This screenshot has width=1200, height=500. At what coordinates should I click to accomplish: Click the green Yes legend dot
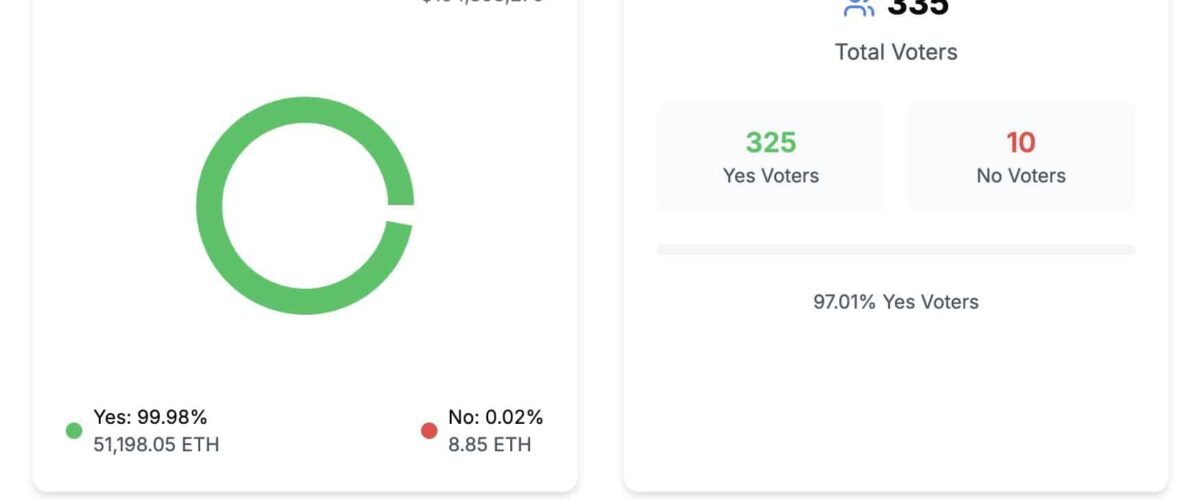[x=74, y=431]
